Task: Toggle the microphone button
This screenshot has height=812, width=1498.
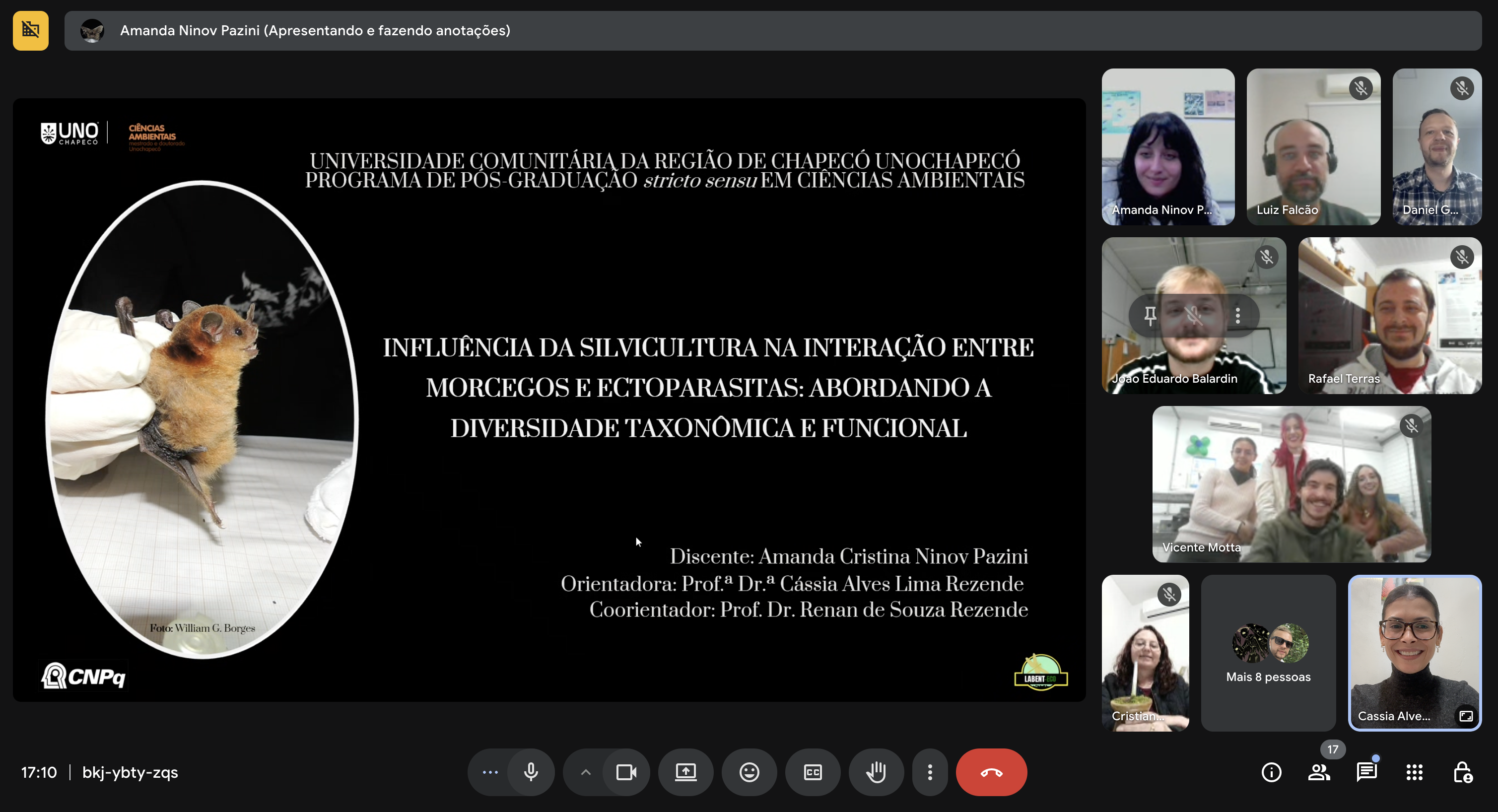Action: (x=530, y=772)
